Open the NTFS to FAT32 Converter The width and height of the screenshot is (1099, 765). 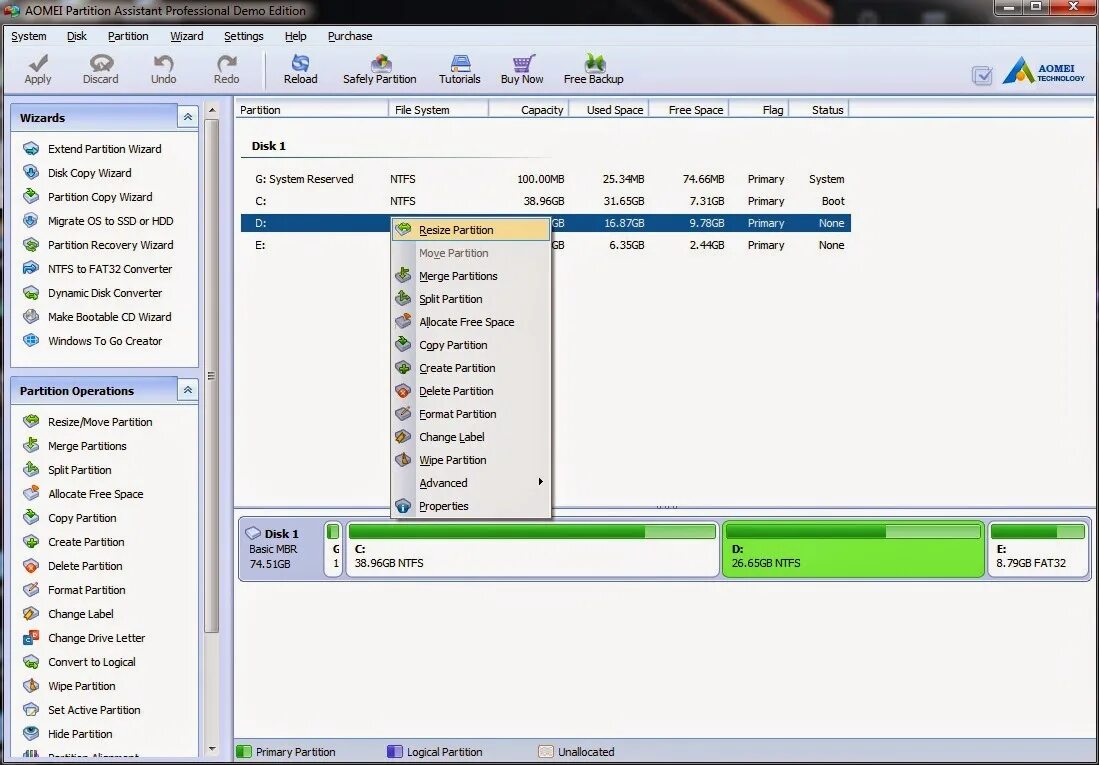(110, 269)
